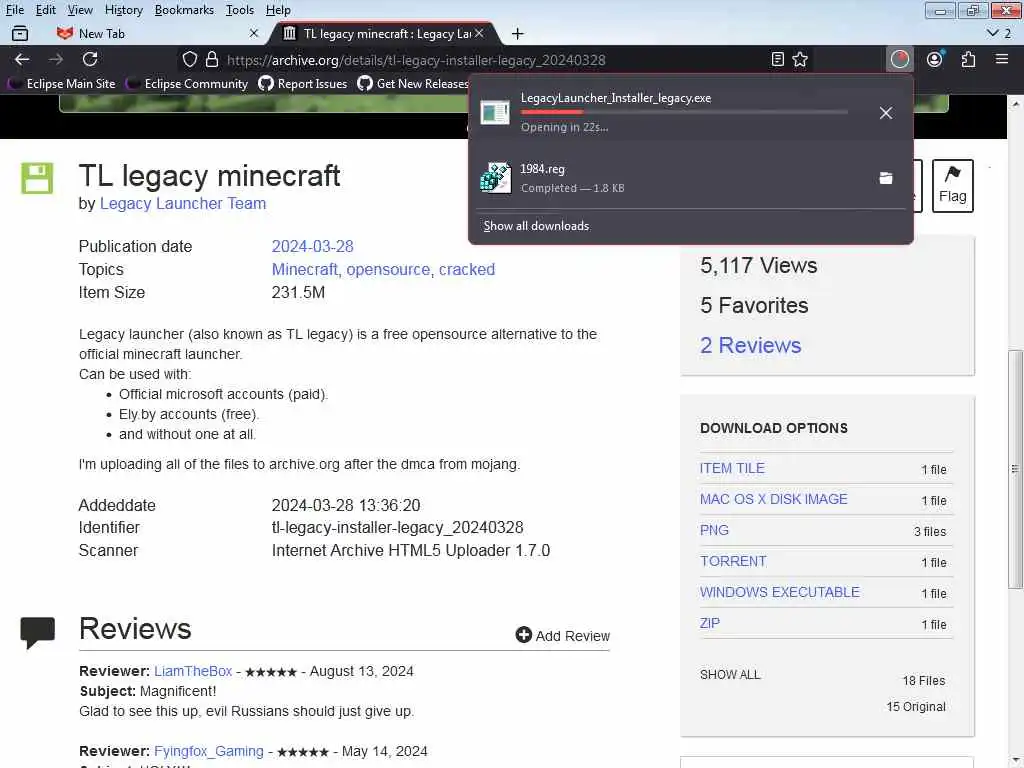This screenshot has height=768, width=1024.
Task: Open the downloads toolbar button
Action: point(900,59)
